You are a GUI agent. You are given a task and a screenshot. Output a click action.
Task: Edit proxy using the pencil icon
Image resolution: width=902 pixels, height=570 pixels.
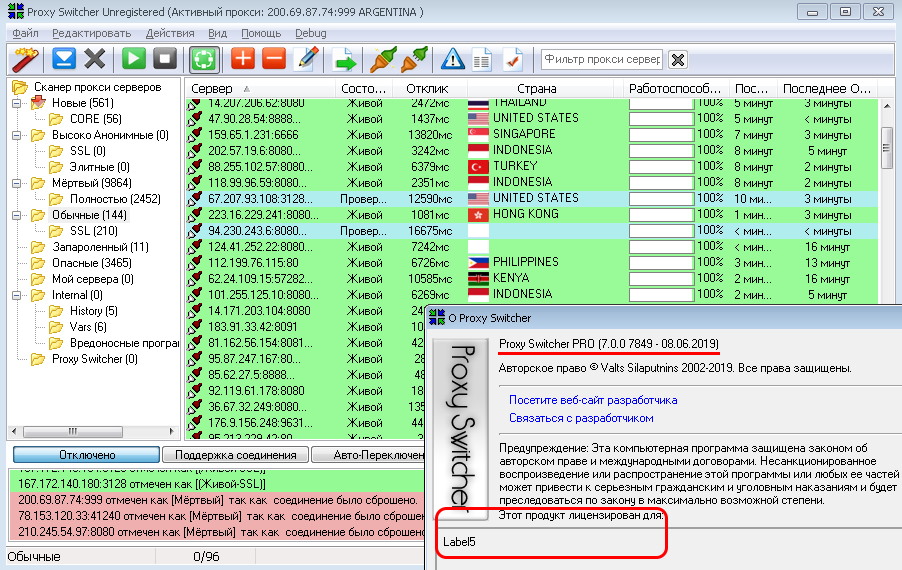(x=307, y=59)
